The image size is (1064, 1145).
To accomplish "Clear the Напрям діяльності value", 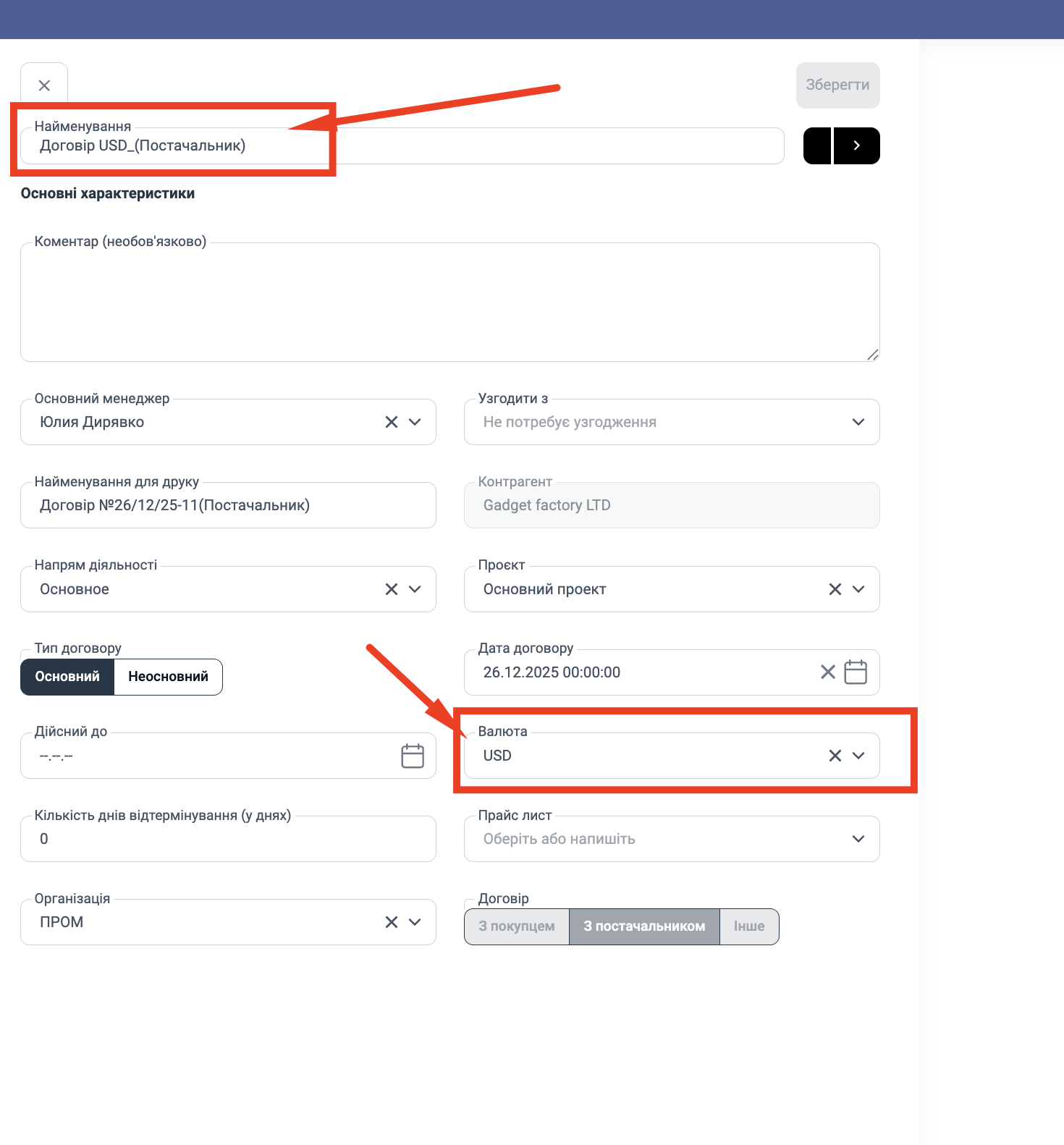I will (x=392, y=589).
